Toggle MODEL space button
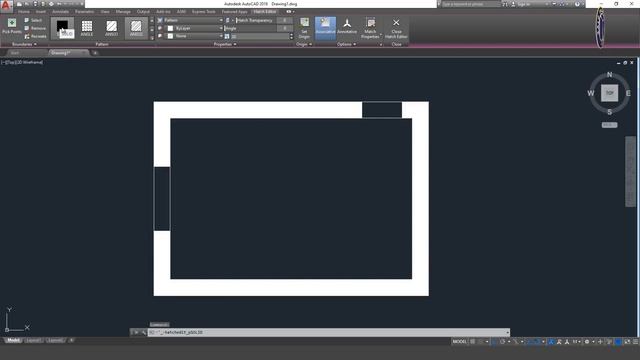The image size is (640, 360). point(459,342)
